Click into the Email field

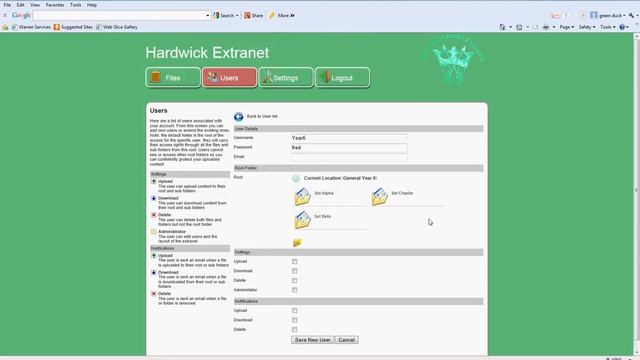[349, 157]
